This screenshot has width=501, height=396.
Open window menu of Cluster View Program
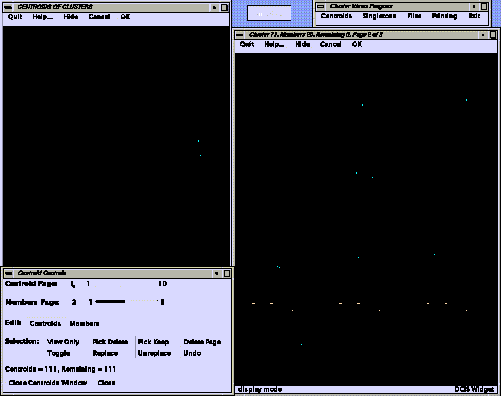321,6
